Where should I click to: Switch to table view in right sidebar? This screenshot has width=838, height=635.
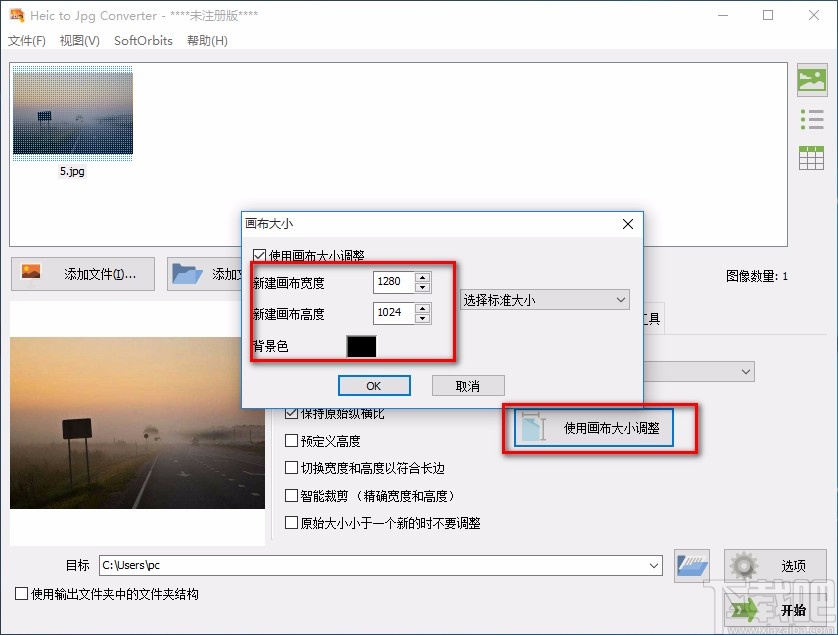811,158
